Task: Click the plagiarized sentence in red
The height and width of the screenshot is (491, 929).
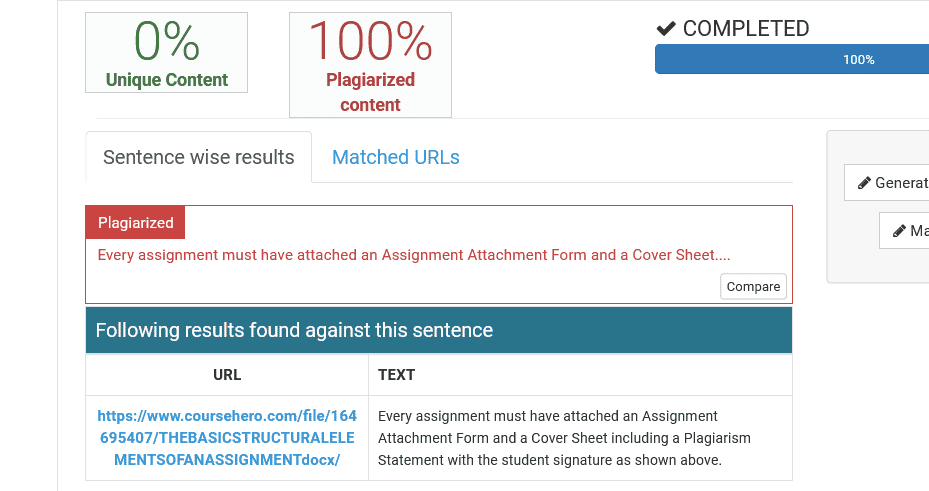Action: click(x=414, y=255)
